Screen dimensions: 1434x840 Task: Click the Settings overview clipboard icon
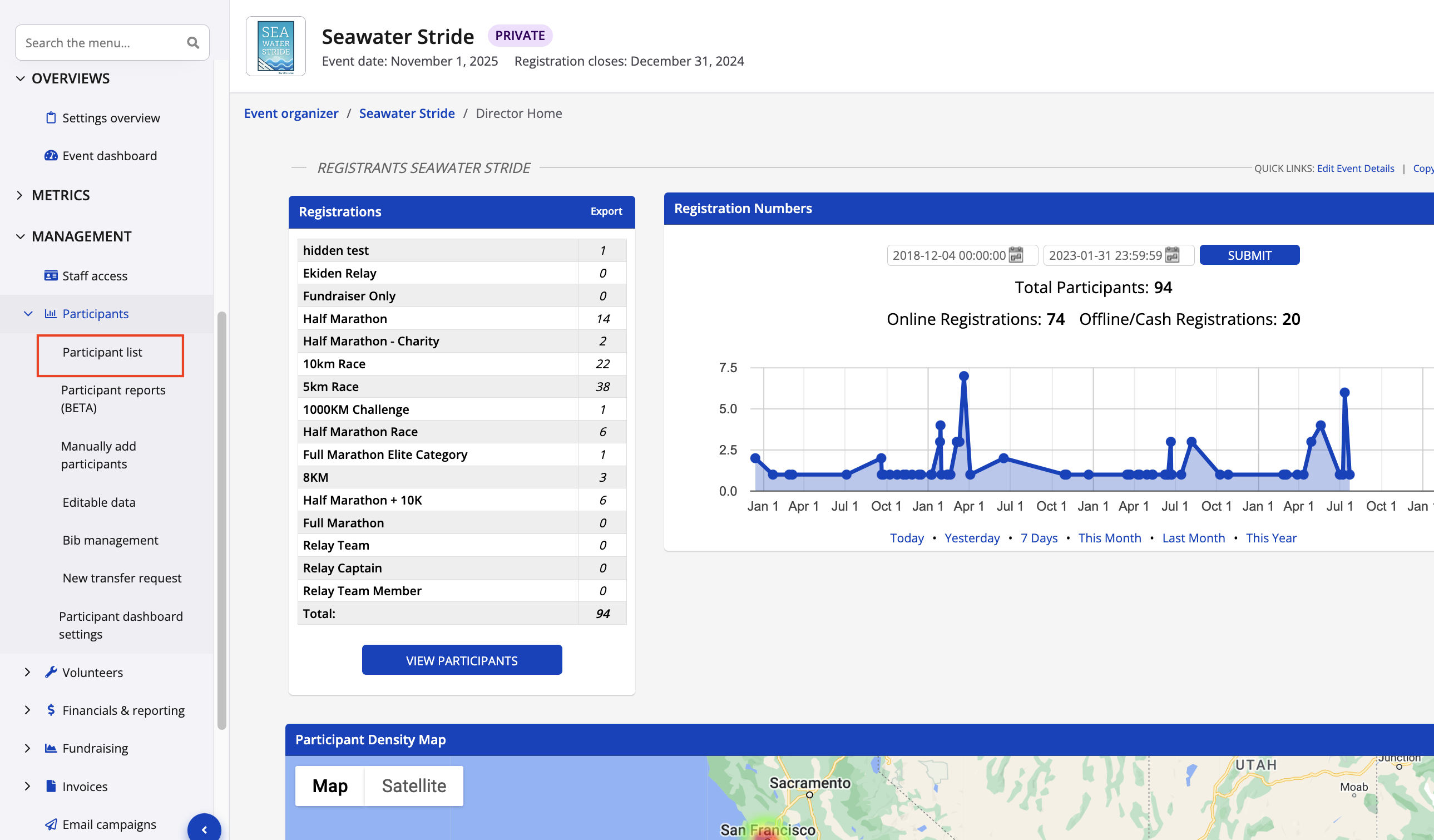click(51, 118)
